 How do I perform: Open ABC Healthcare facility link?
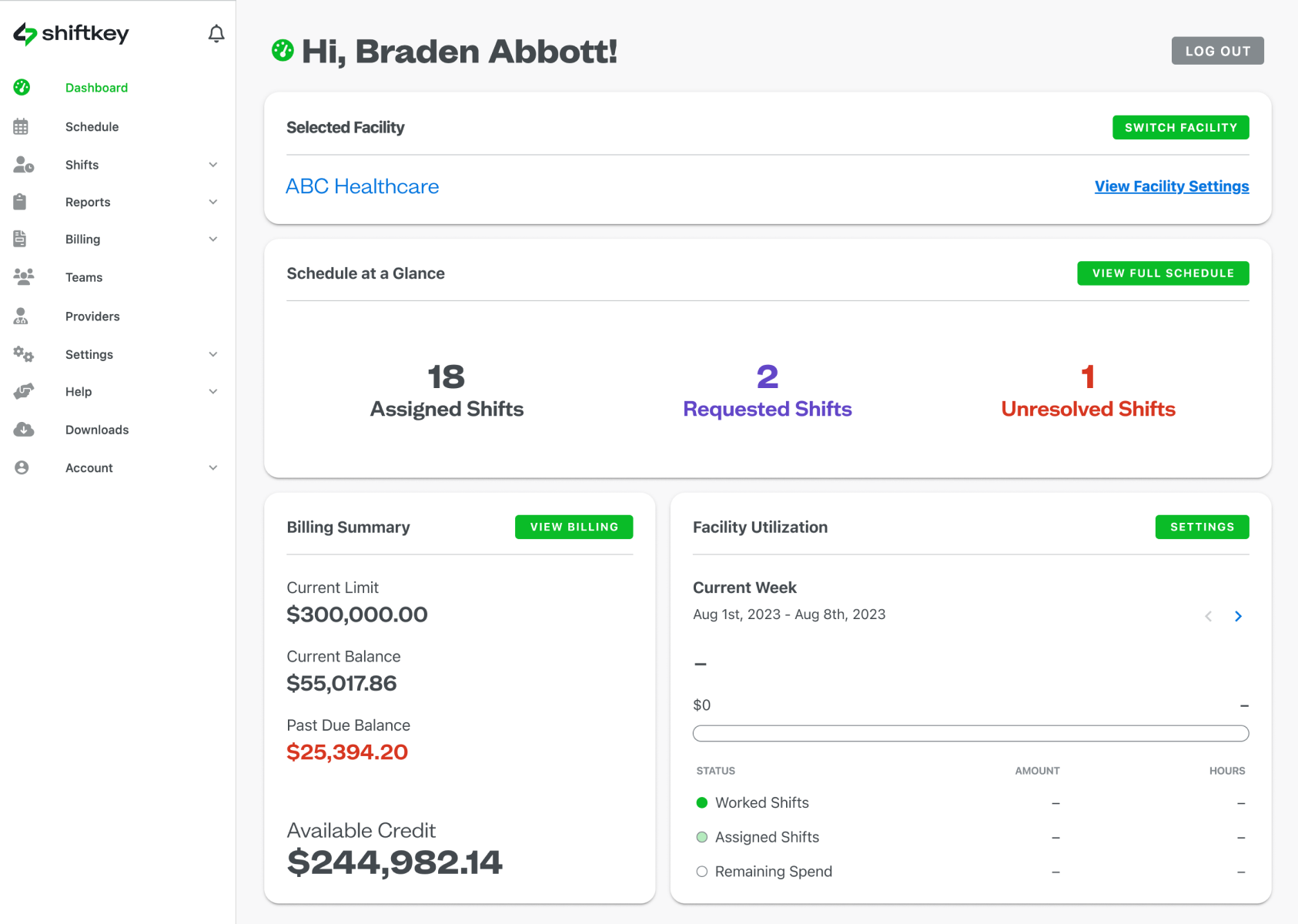362,186
